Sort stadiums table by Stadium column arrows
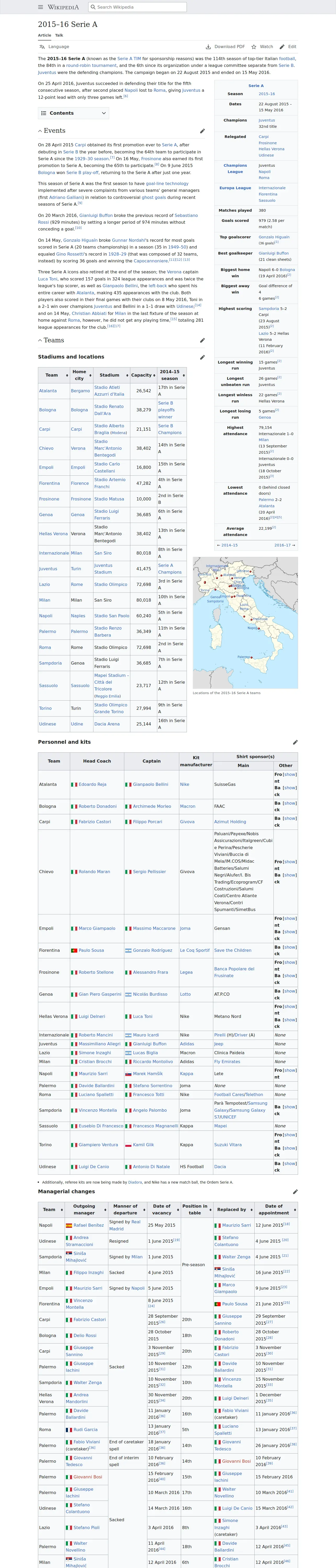The image size is (336, 1568). click(x=127, y=375)
